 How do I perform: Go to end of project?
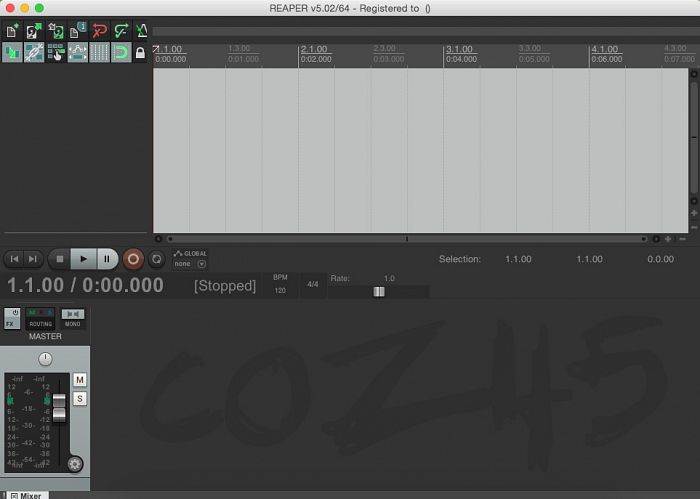point(33,259)
